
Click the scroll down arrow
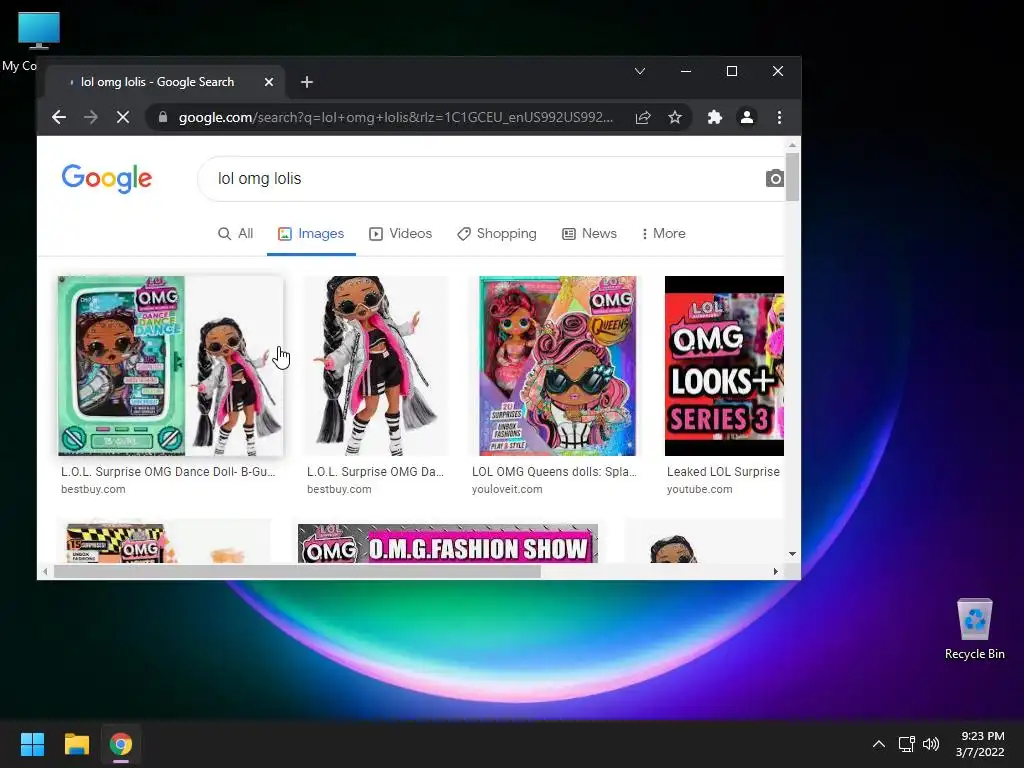pyautogui.click(x=792, y=554)
